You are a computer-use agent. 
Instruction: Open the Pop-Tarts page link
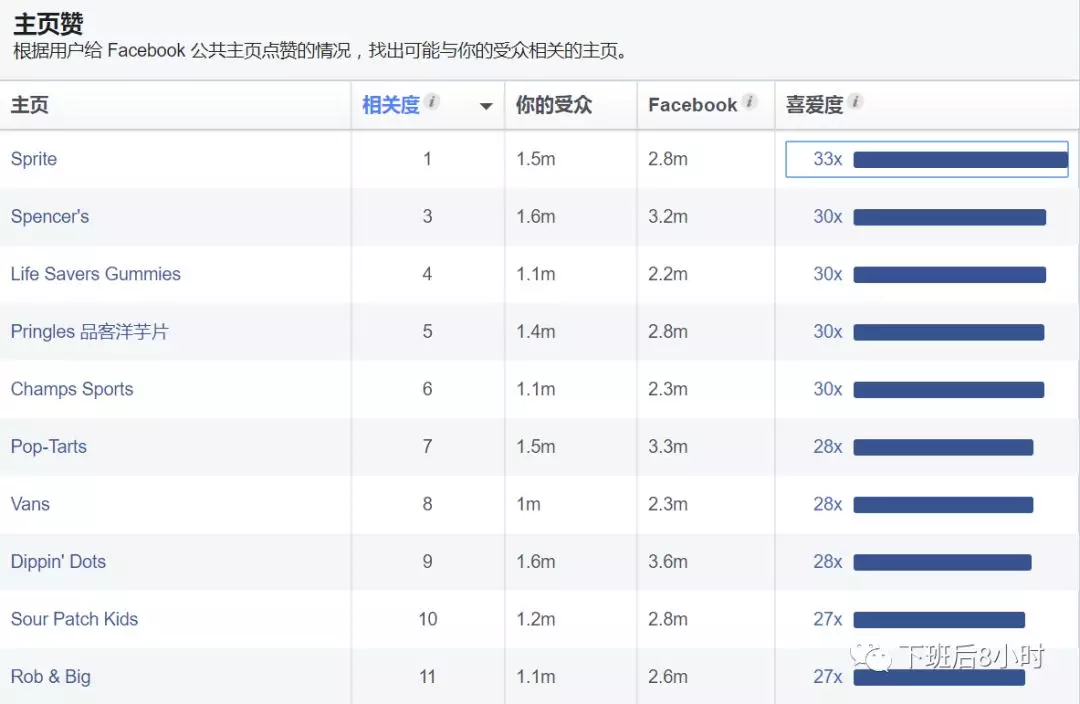tap(48, 446)
